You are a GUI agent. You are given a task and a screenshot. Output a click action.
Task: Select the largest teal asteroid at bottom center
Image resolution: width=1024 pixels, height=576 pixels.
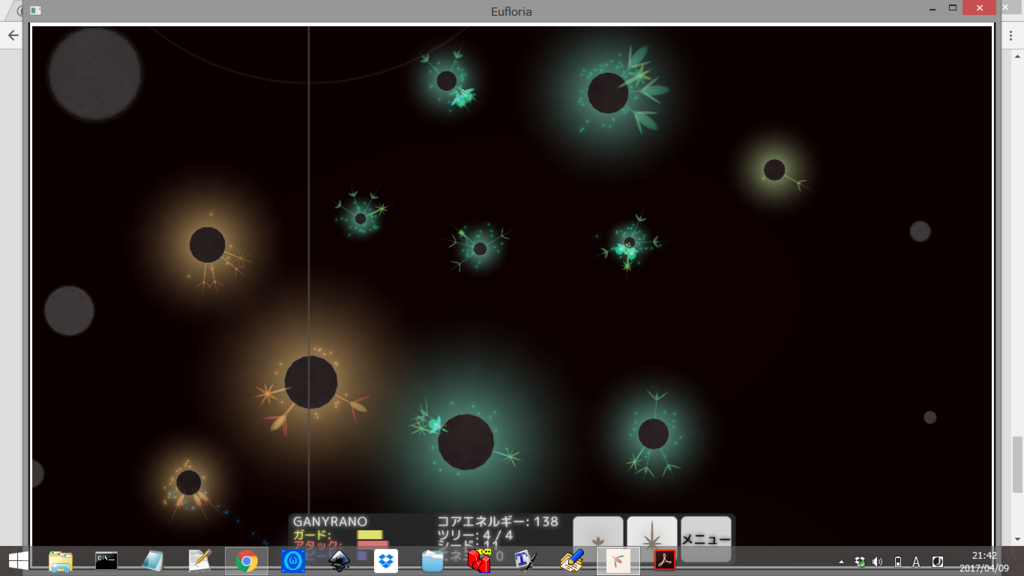coord(466,442)
